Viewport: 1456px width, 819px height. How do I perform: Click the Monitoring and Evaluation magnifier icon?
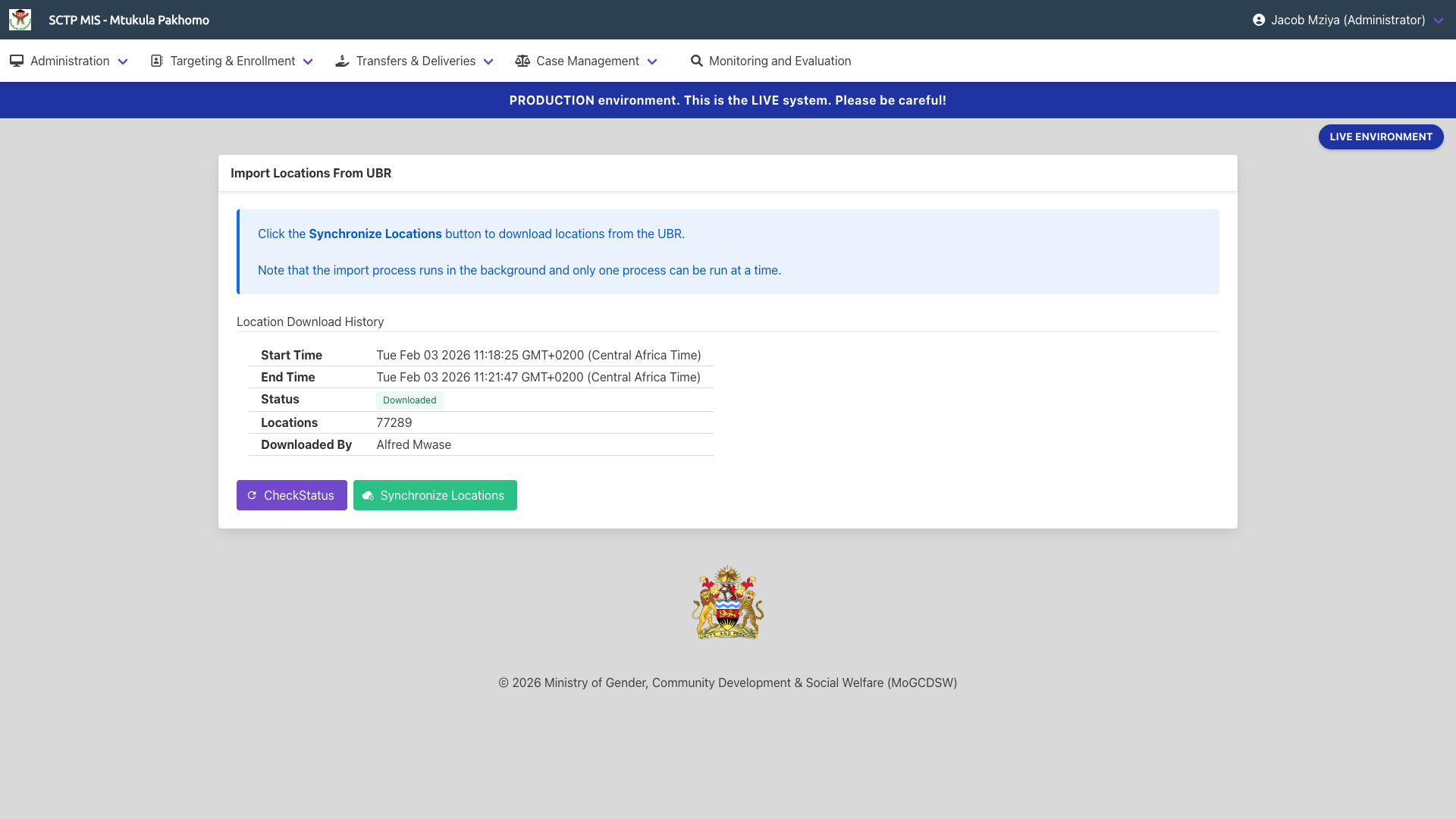point(696,61)
